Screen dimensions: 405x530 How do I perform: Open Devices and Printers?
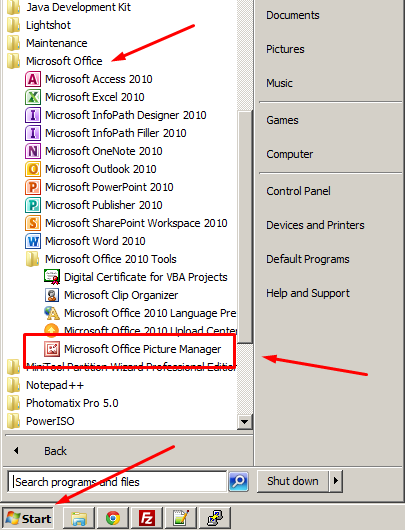tap(315, 225)
